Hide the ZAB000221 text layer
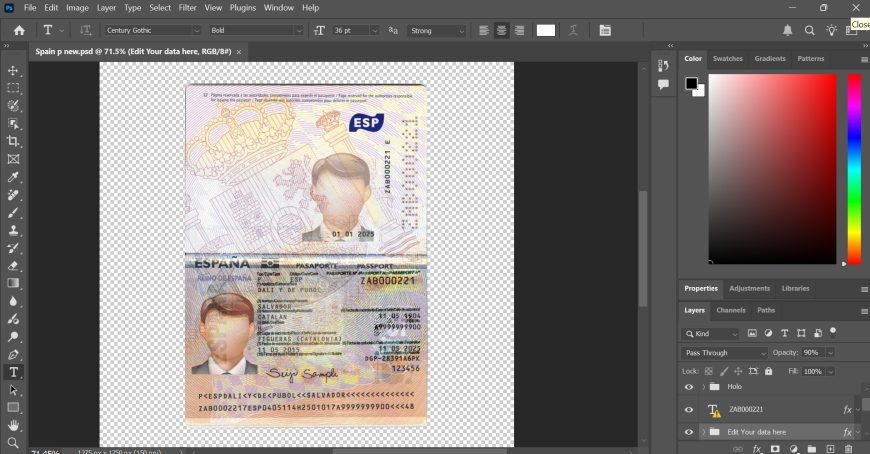Image resolution: width=870 pixels, height=454 pixels. point(689,410)
